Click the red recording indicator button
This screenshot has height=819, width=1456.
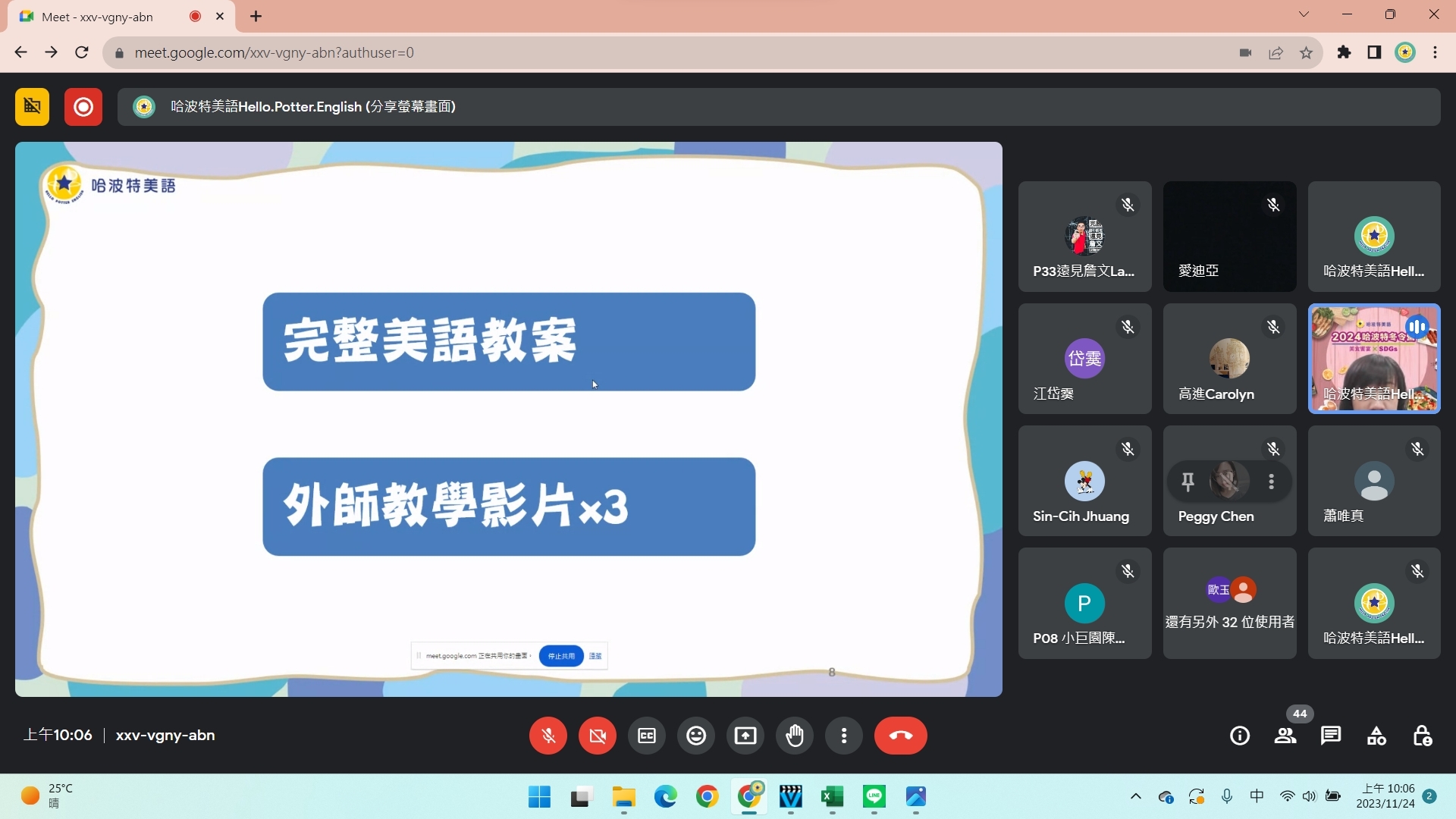coord(83,107)
